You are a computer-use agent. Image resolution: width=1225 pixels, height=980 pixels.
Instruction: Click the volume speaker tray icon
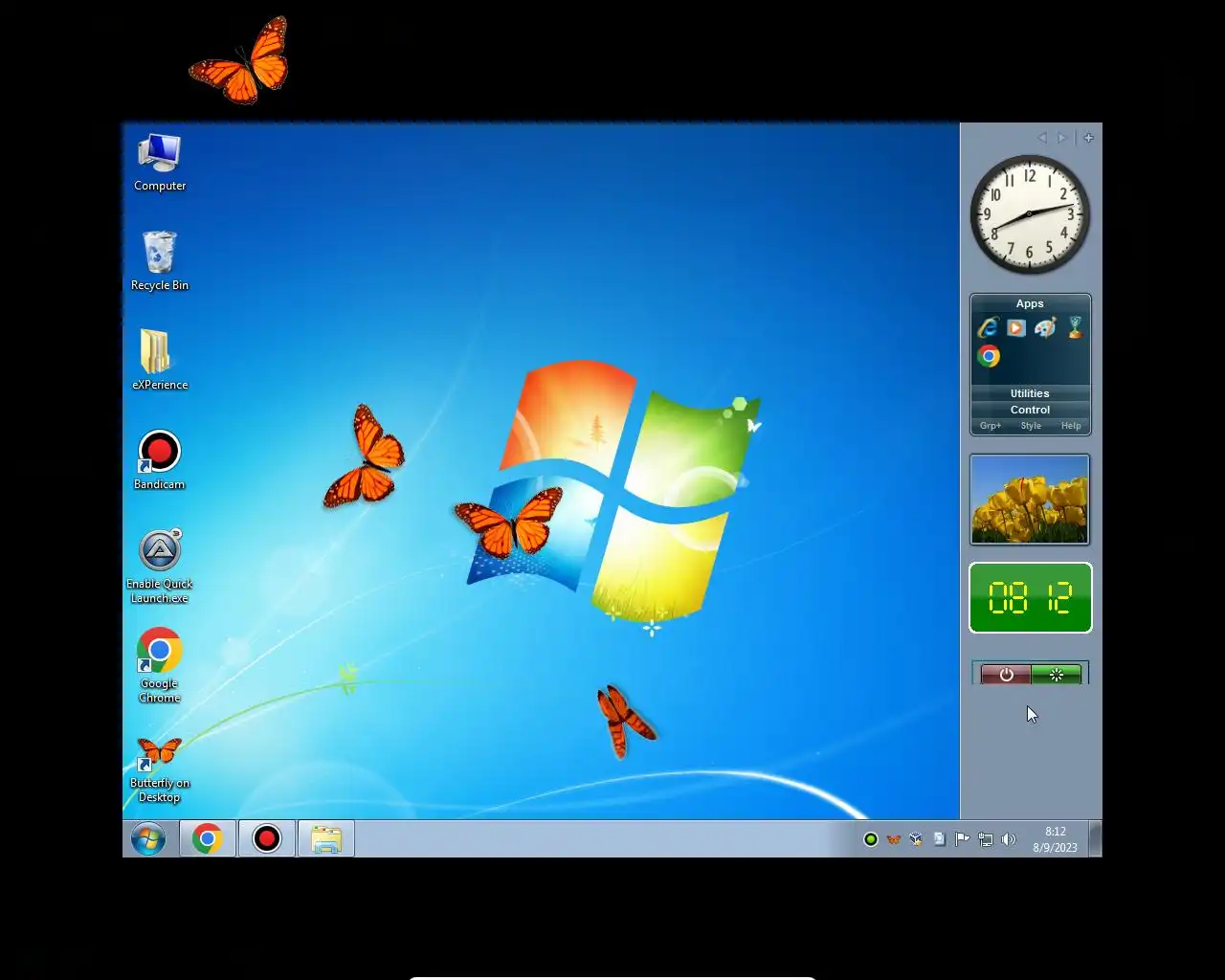1009,839
